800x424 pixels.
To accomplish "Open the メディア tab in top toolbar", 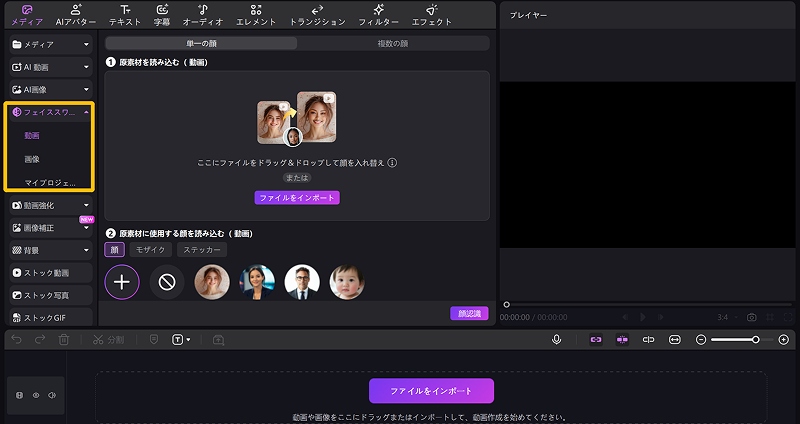I will [x=27, y=15].
